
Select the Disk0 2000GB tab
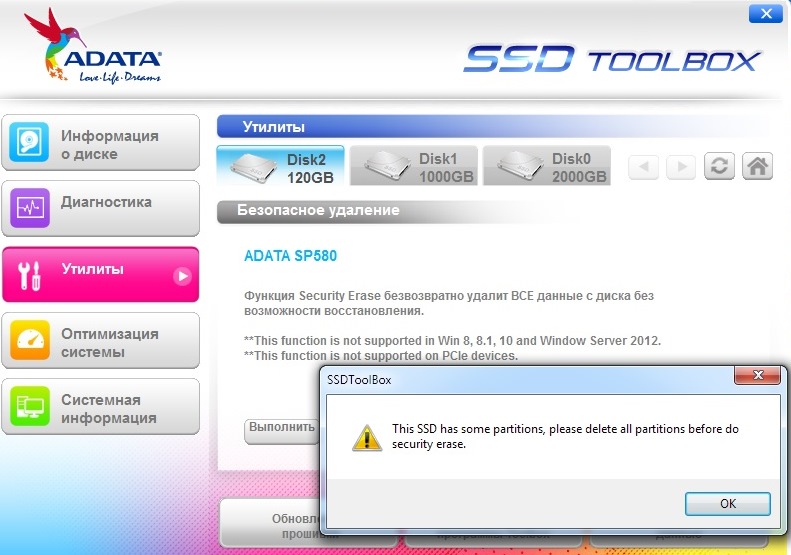point(547,166)
